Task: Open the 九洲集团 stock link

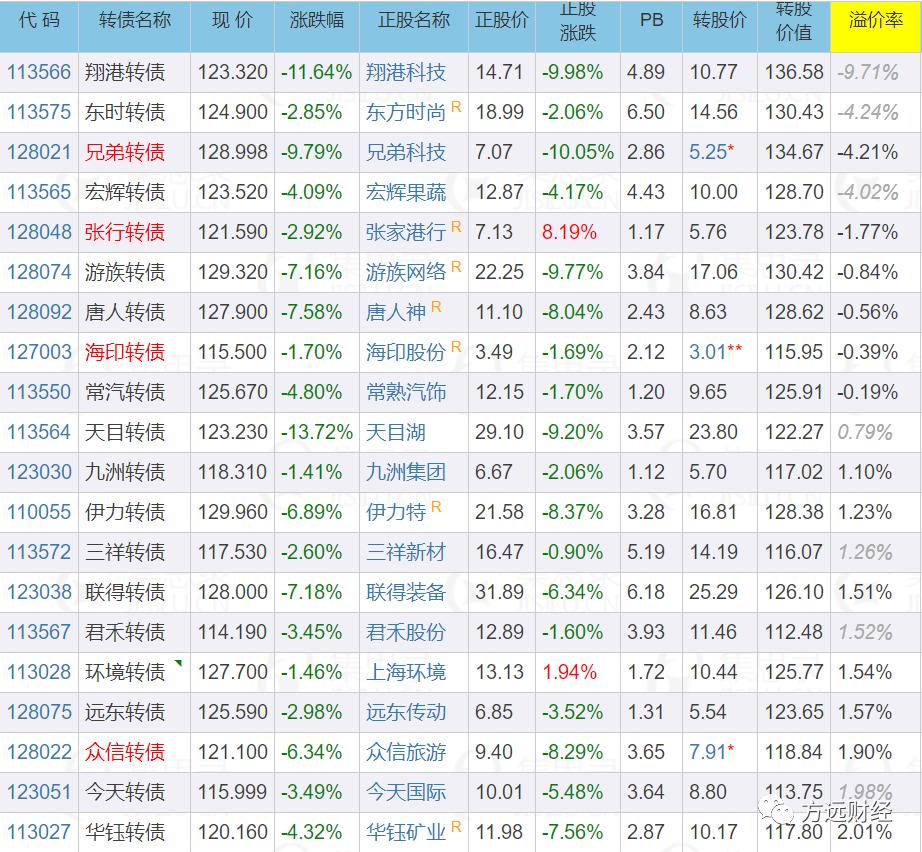Action: point(406,472)
